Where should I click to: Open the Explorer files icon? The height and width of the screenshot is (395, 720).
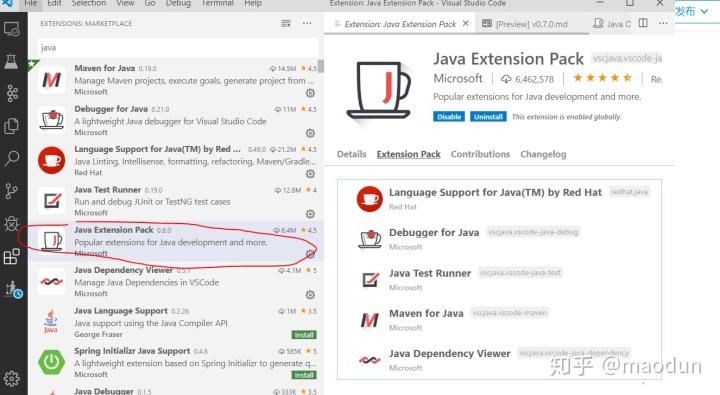point(11,125)
